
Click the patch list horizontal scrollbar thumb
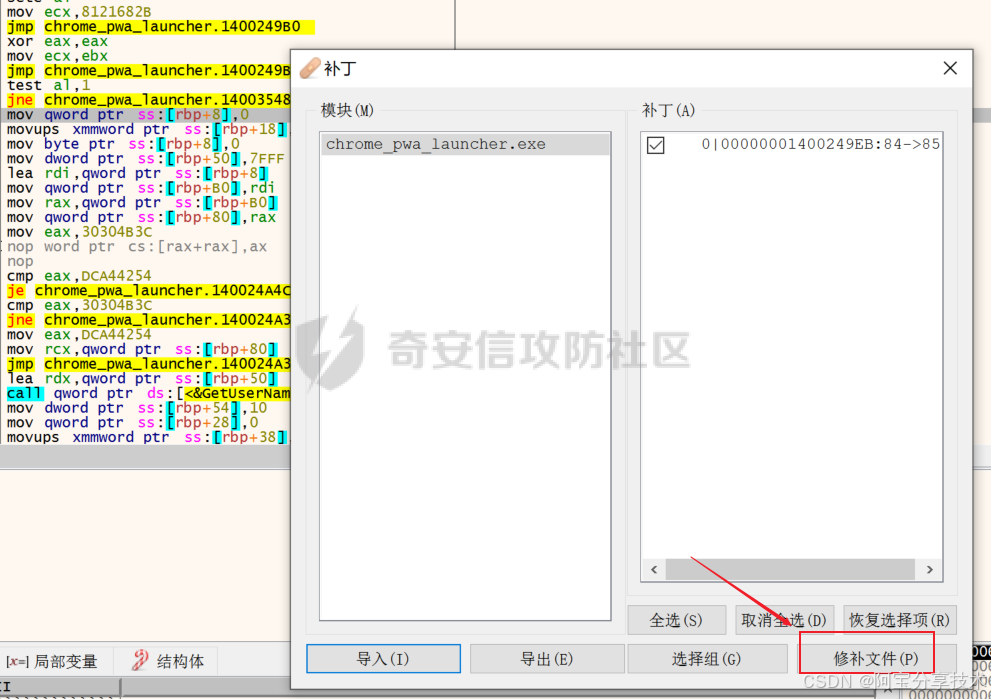[x=790, y=569]
